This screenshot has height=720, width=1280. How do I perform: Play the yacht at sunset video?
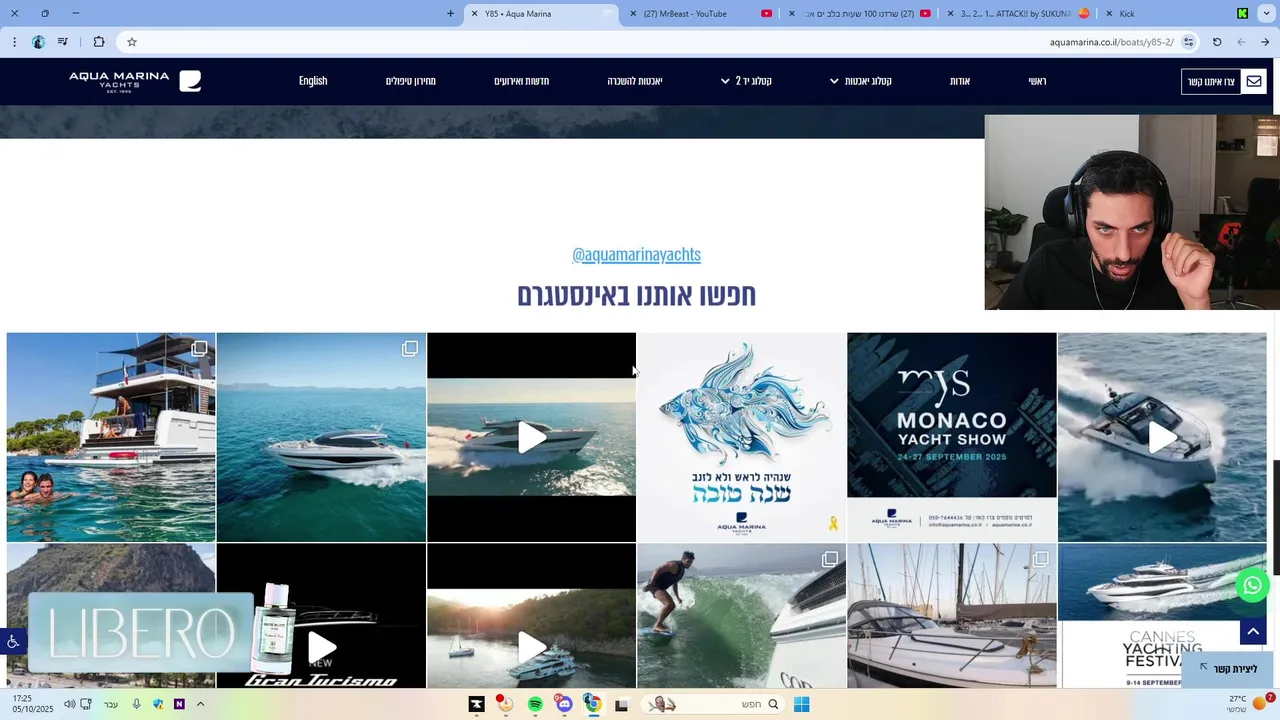pyautogui.click(x=531, y=437)
